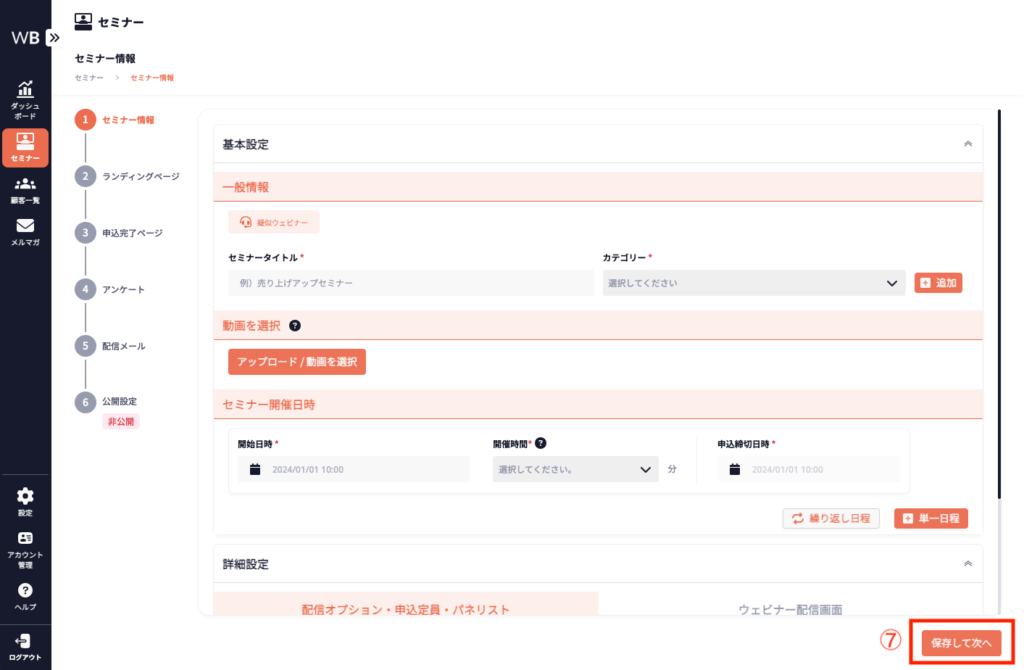Click the 繰り返し日程 button
Screen dimensions: 1024x670
(x=830, y=519)
